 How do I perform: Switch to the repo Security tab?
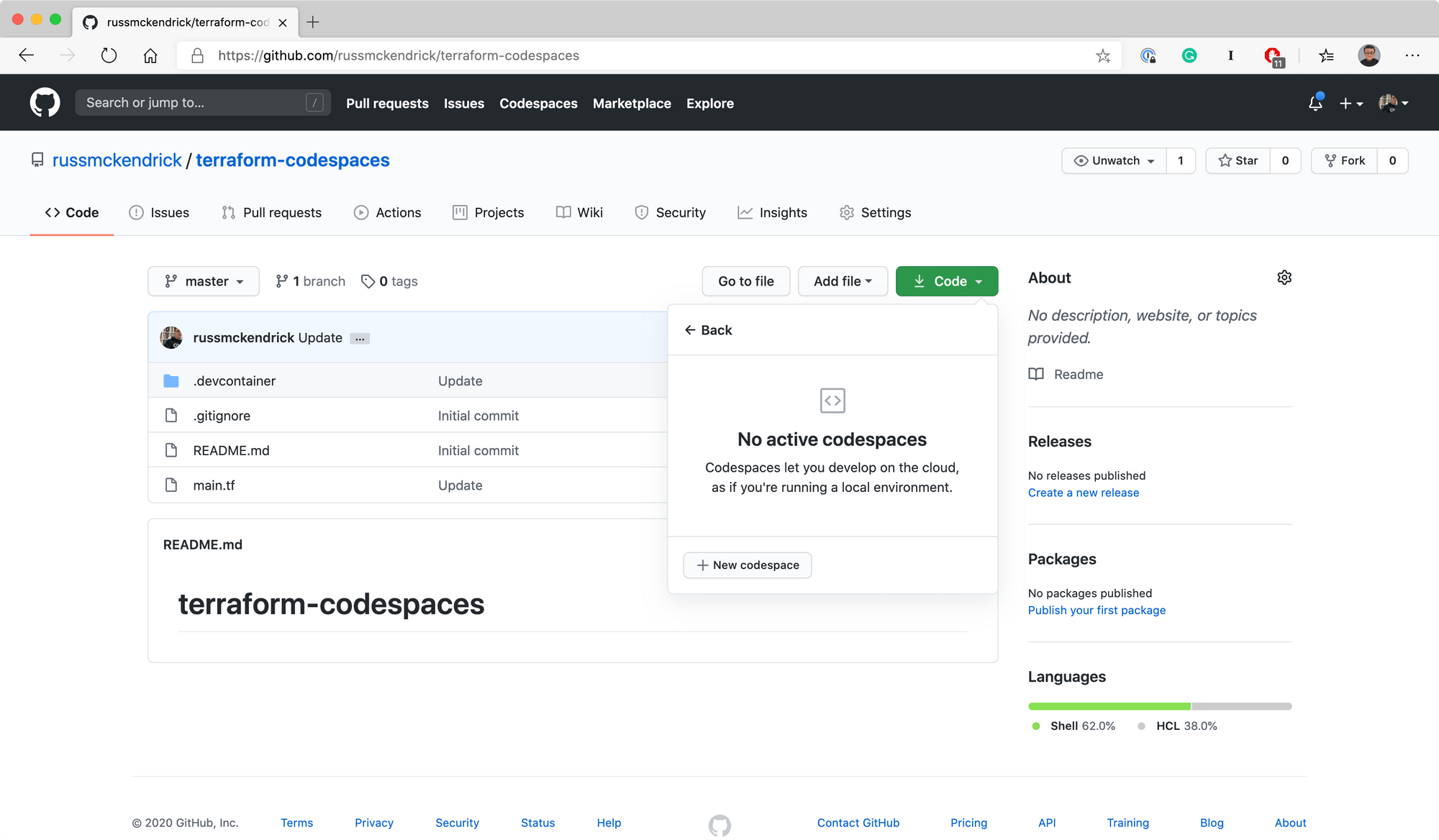[670, 213]
